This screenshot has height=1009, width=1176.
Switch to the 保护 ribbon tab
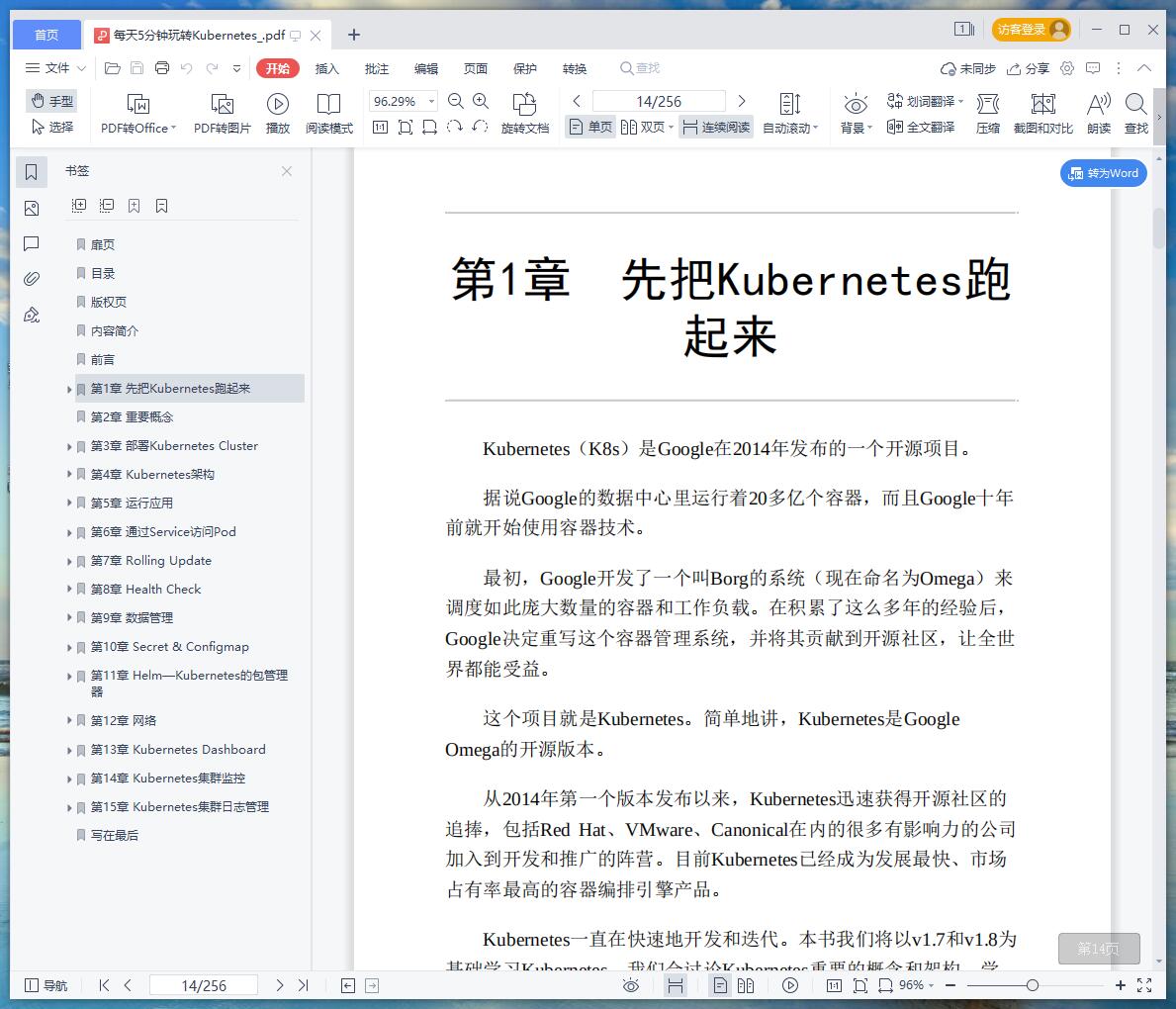[525, 68]
